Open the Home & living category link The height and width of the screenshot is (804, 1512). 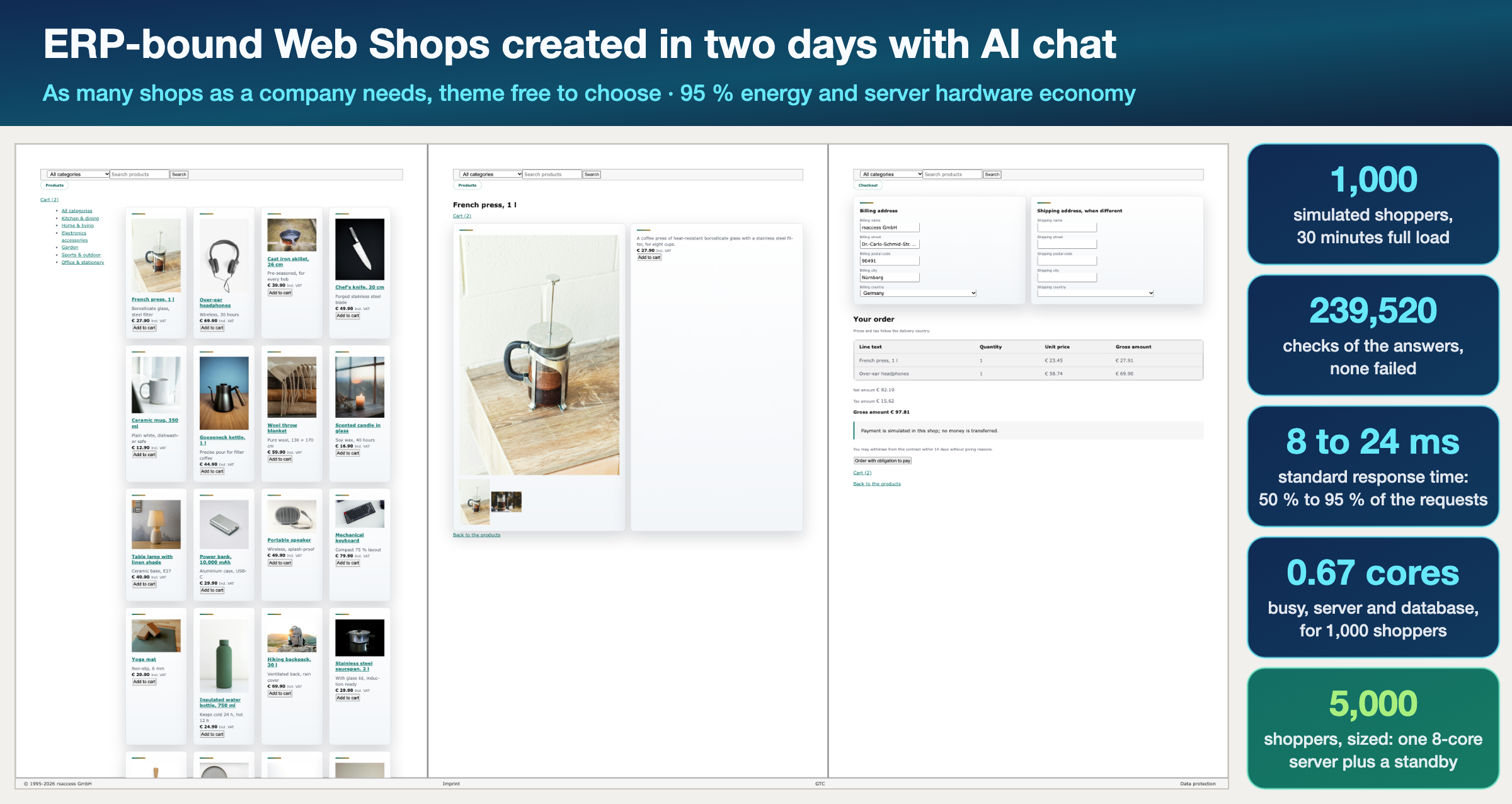tap(77, 226)
